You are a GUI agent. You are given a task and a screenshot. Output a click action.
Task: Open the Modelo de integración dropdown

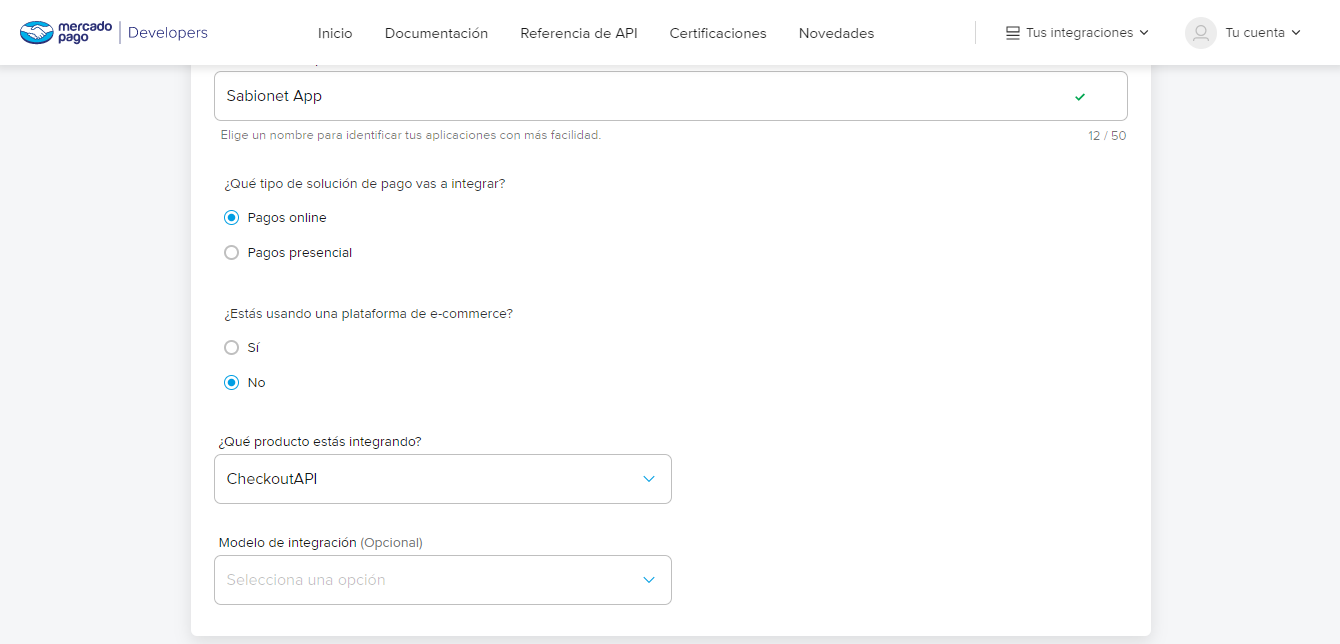point(443,580)
